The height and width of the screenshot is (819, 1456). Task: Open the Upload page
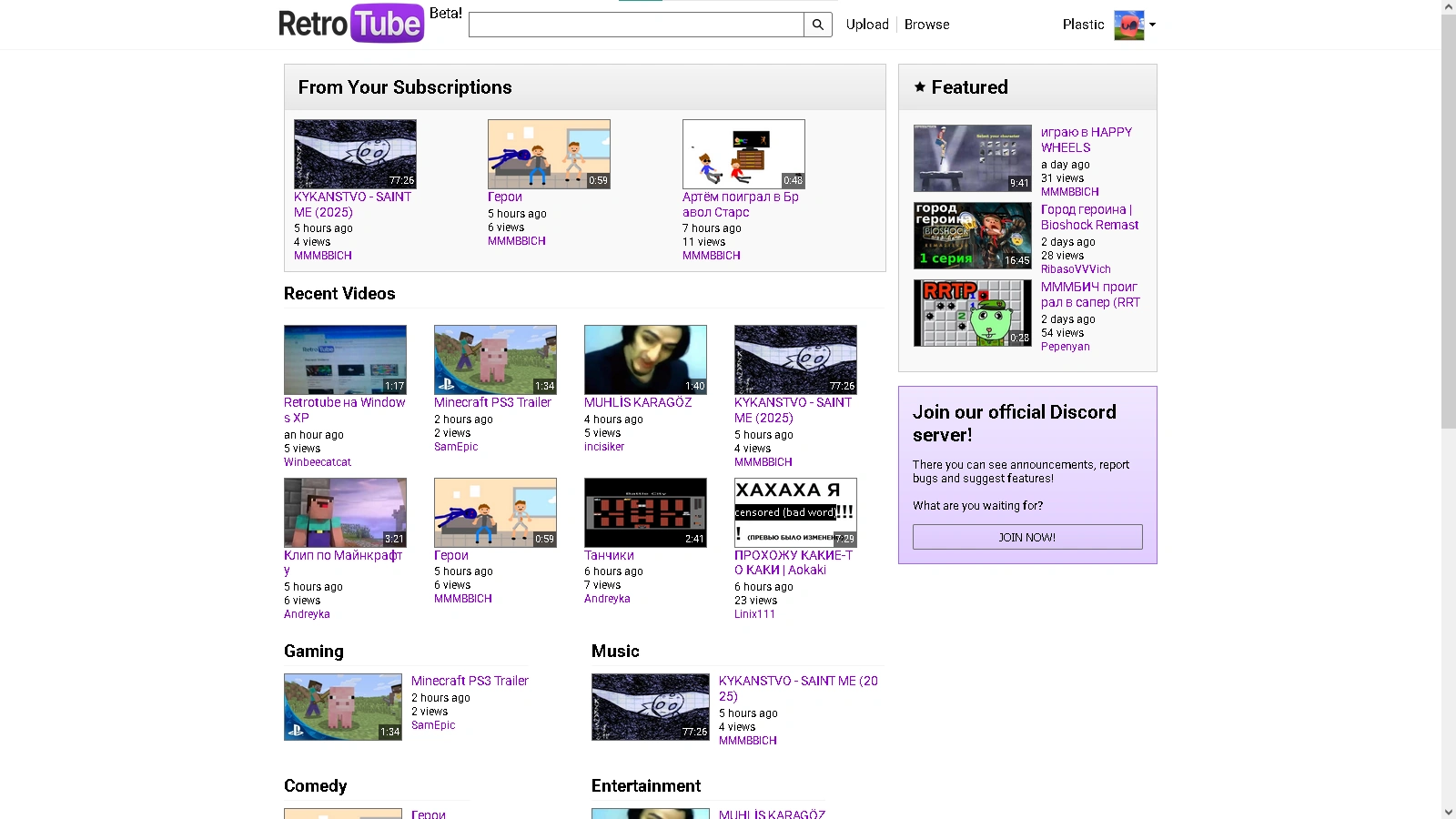(867, 25)
